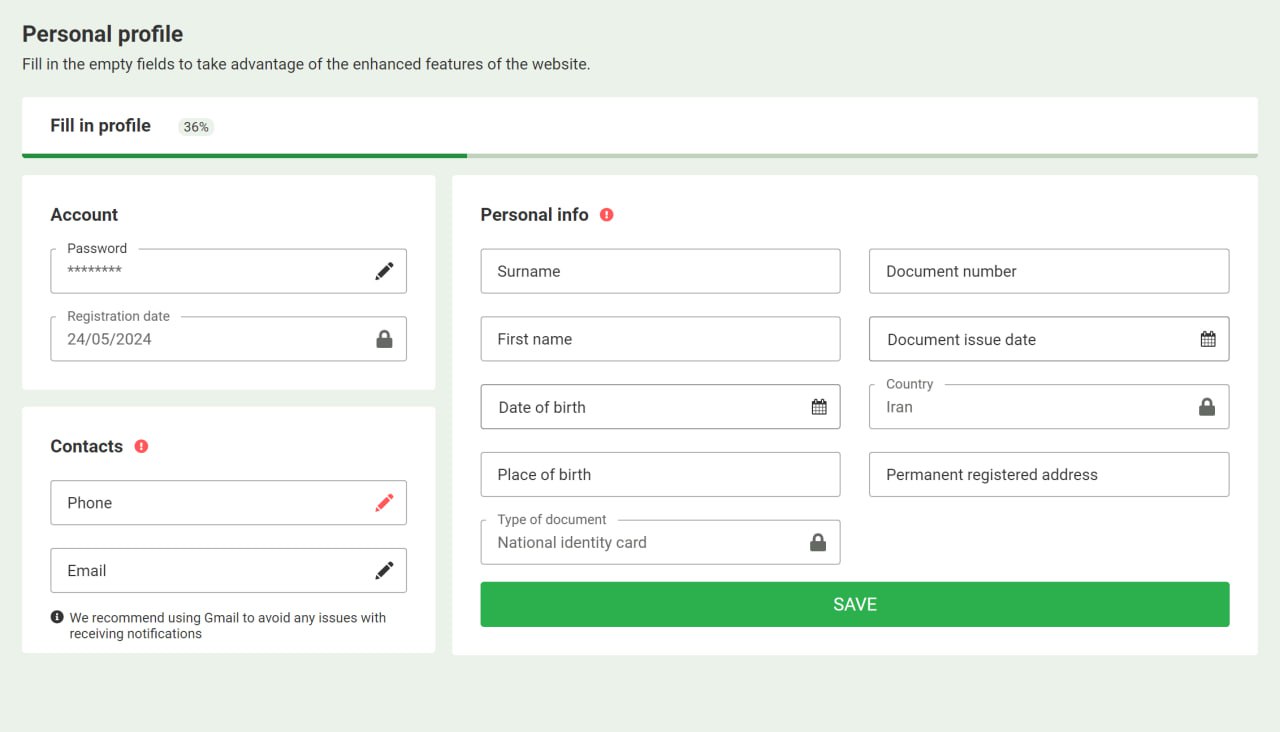Image resolution: width=1280 pixels, height=732 pixels.
Task: Click the pencil icon to edit Email
Action: tap(385, 570)
